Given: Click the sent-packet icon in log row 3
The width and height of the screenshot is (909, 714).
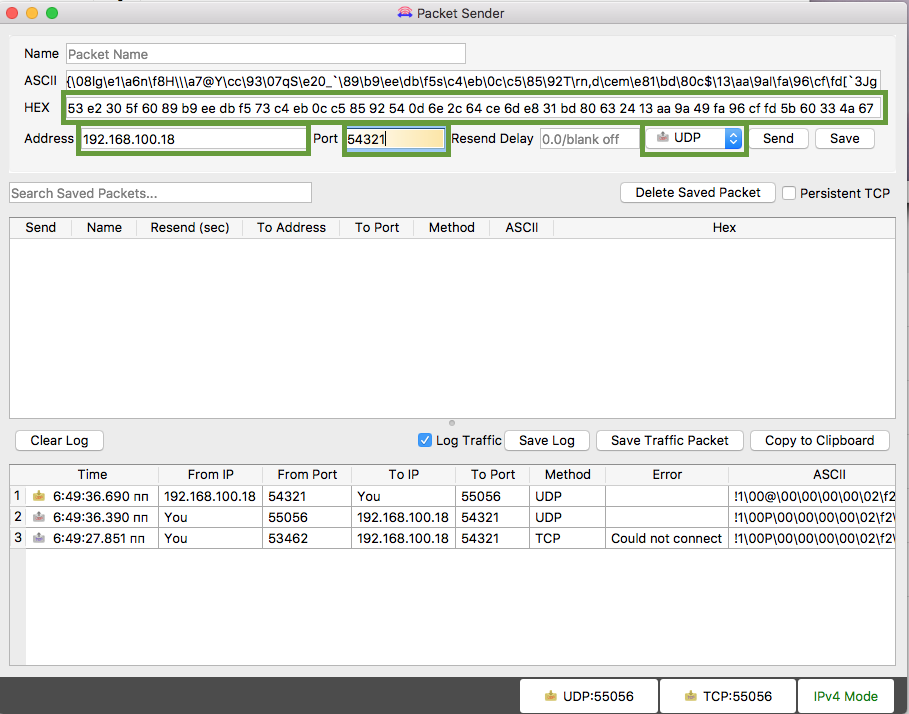Looking at the screenshot, I should point(39,538).
